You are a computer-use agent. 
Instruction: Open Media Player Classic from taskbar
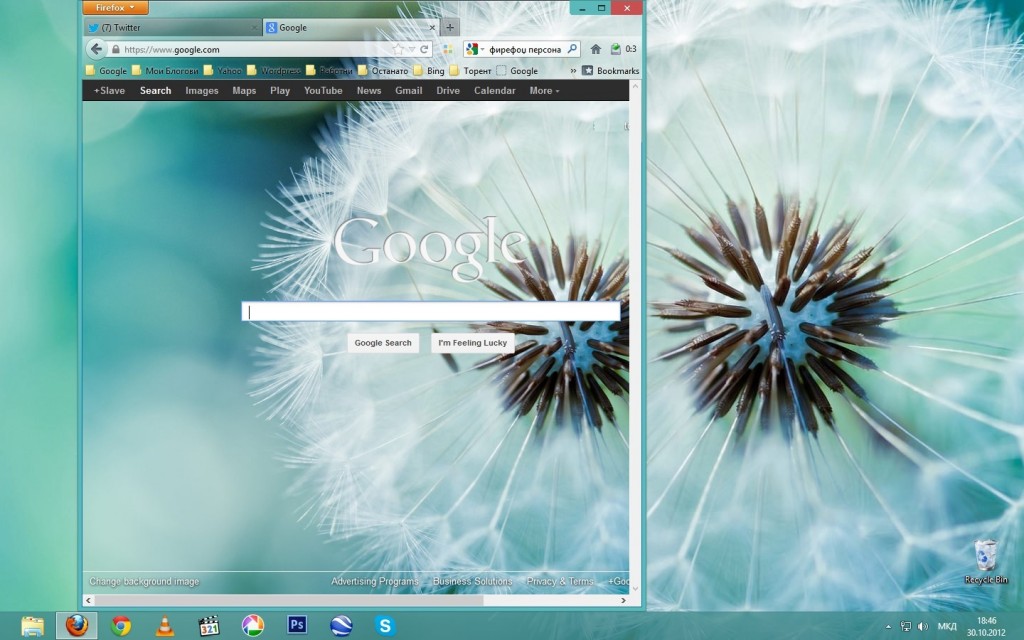(x=209, y=626)
